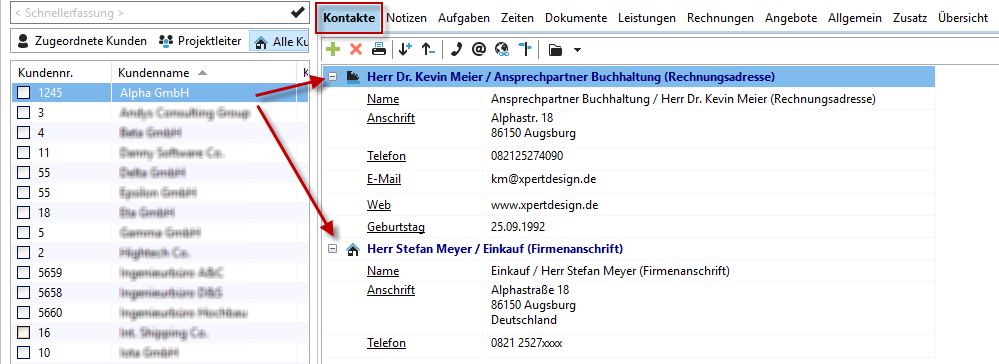Check the box for customer number 16
This screenshot has height=364, width=999.
click(x=24, y=332)
